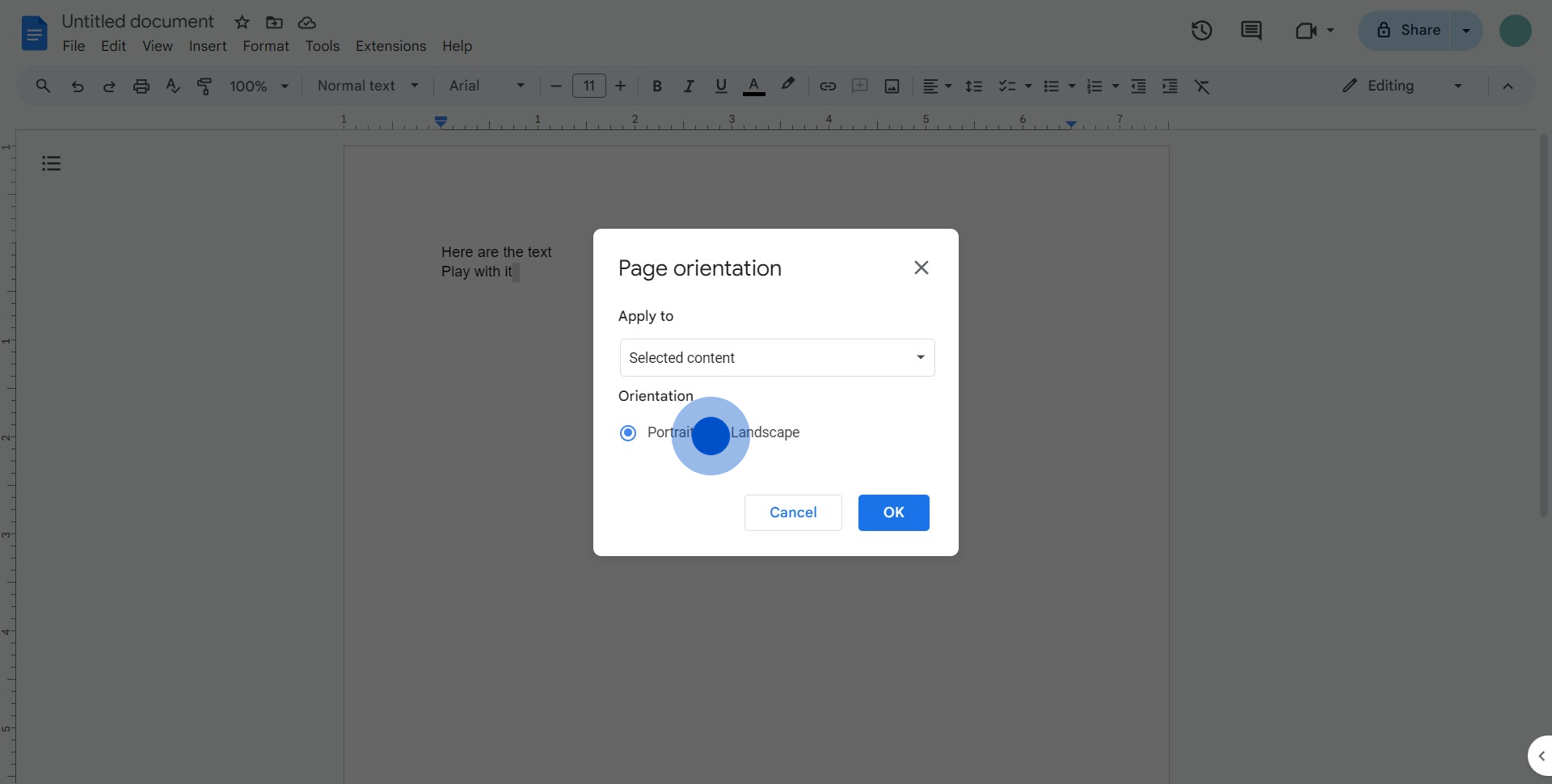Show the document outline icon
This screenshot has width=1552, height=784.
coord(51,164)
